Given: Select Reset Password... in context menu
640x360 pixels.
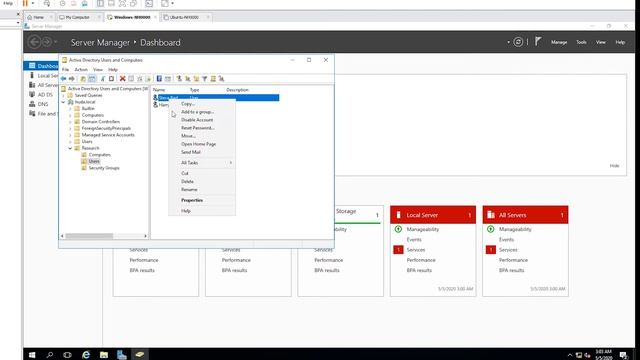Looking at the screenshot, I should [x=202, y=128].
